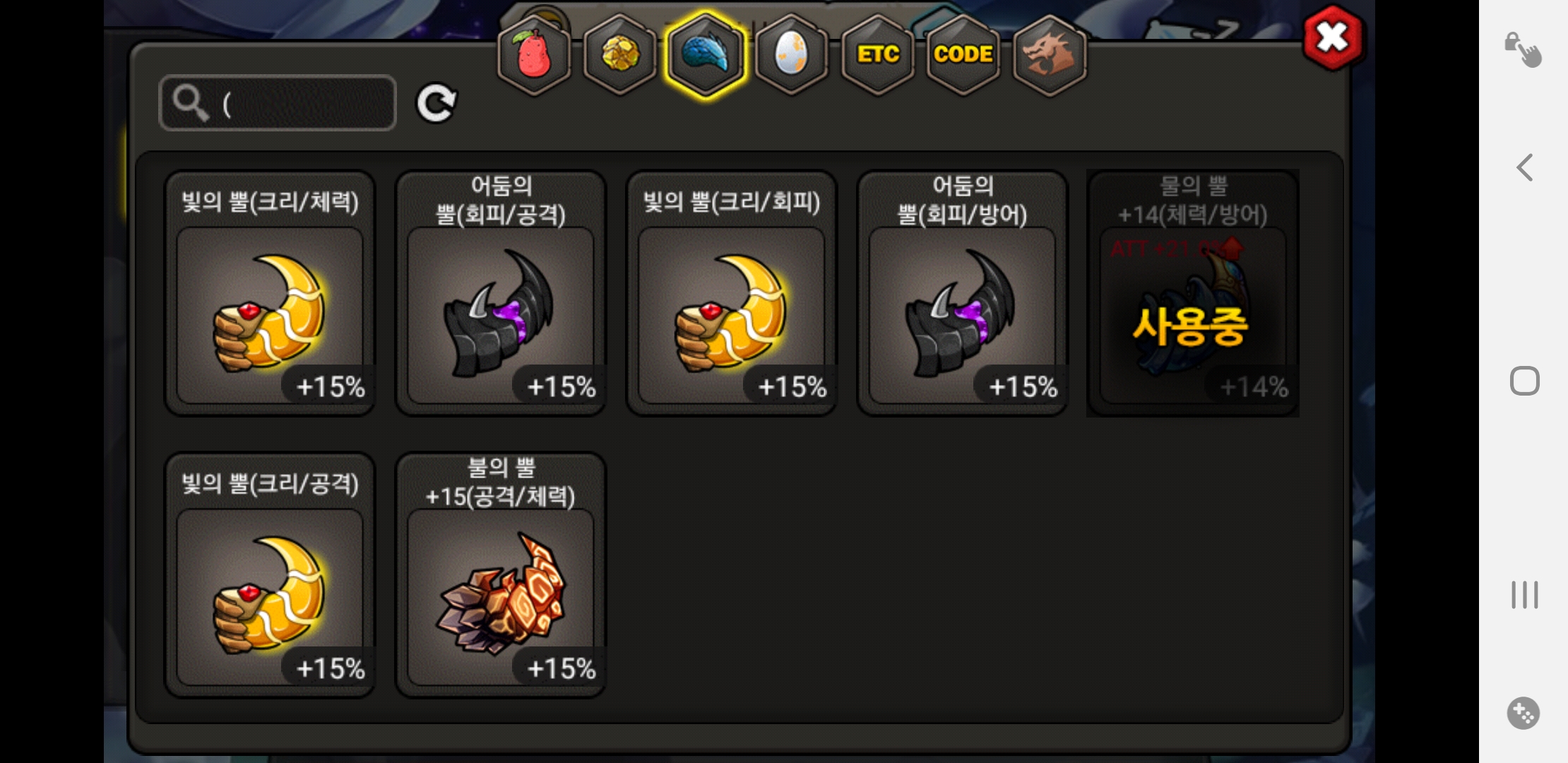Select the blue horn equipment tab

706,54
